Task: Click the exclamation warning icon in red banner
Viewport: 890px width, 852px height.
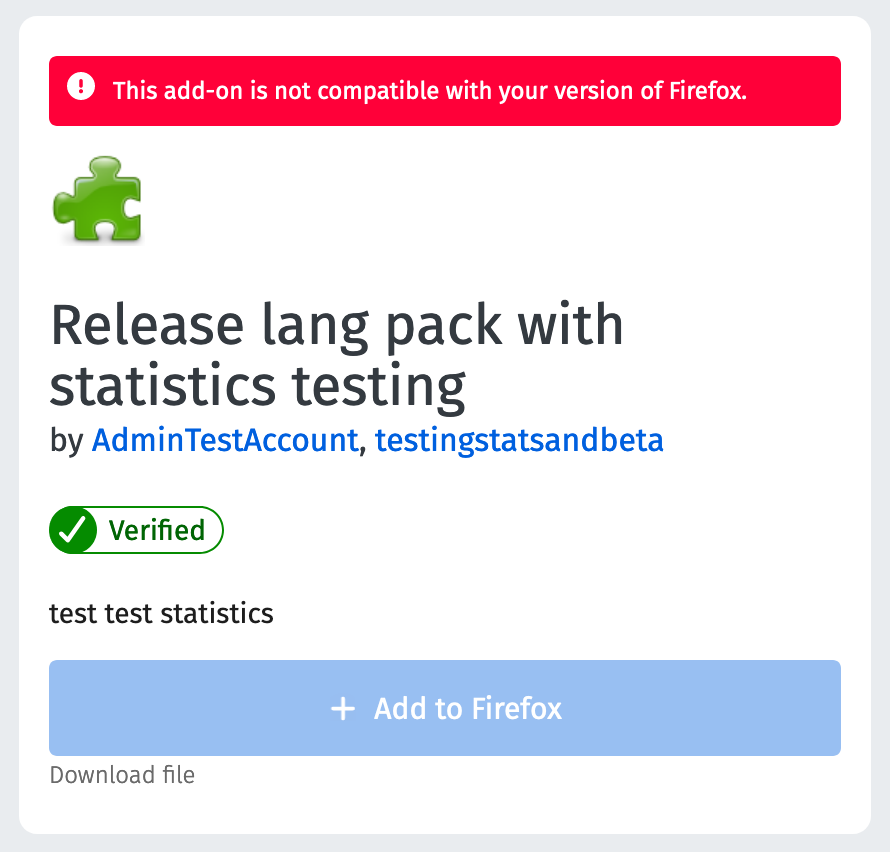Action: [81, 86]
